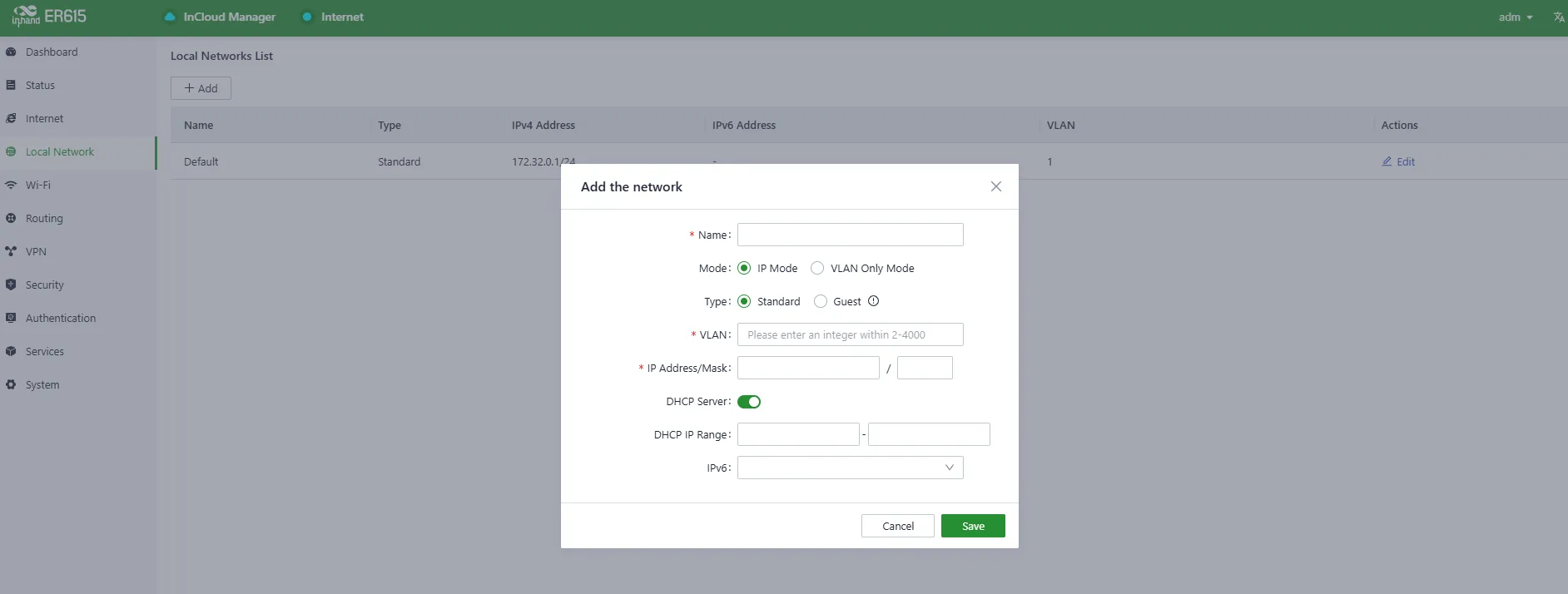Click the Type column header
The height and width of the screenshot is (594, 1568).
pos(390,125)
